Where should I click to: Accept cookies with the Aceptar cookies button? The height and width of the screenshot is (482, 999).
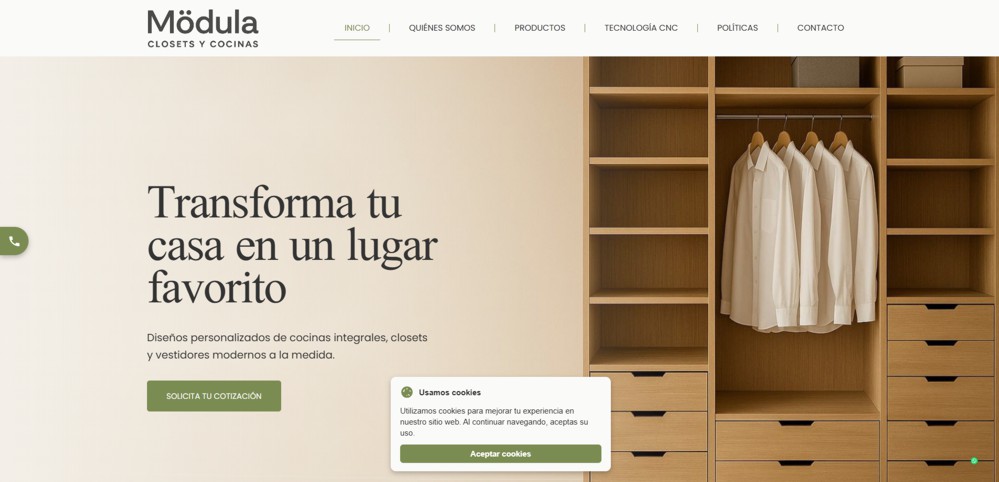(x=500, y=454)
